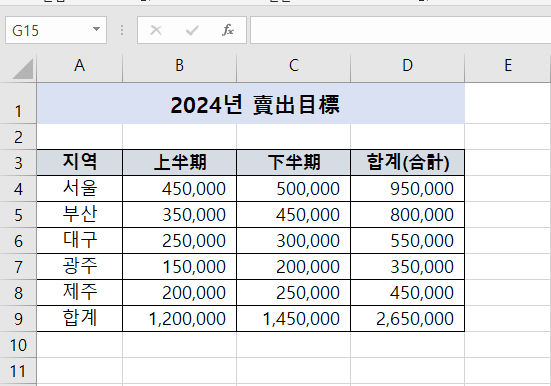
Task: Click 서울 total value 950,000
Action: coord(408,188)
